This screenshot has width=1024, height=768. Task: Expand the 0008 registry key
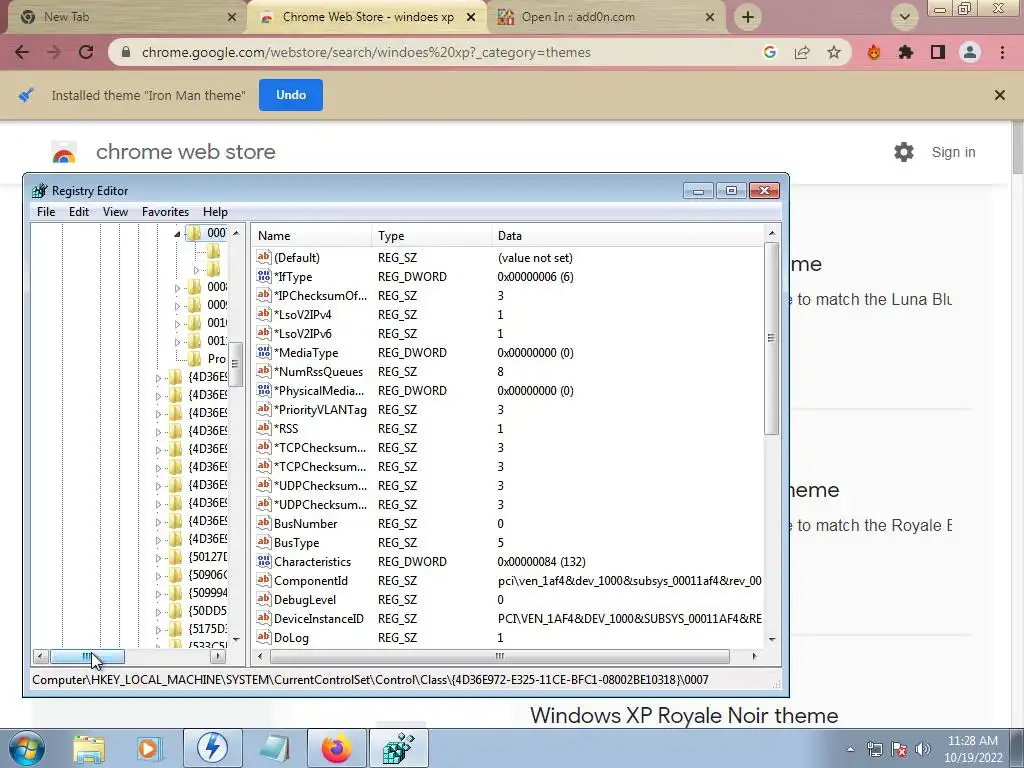[x=177, y=287]
